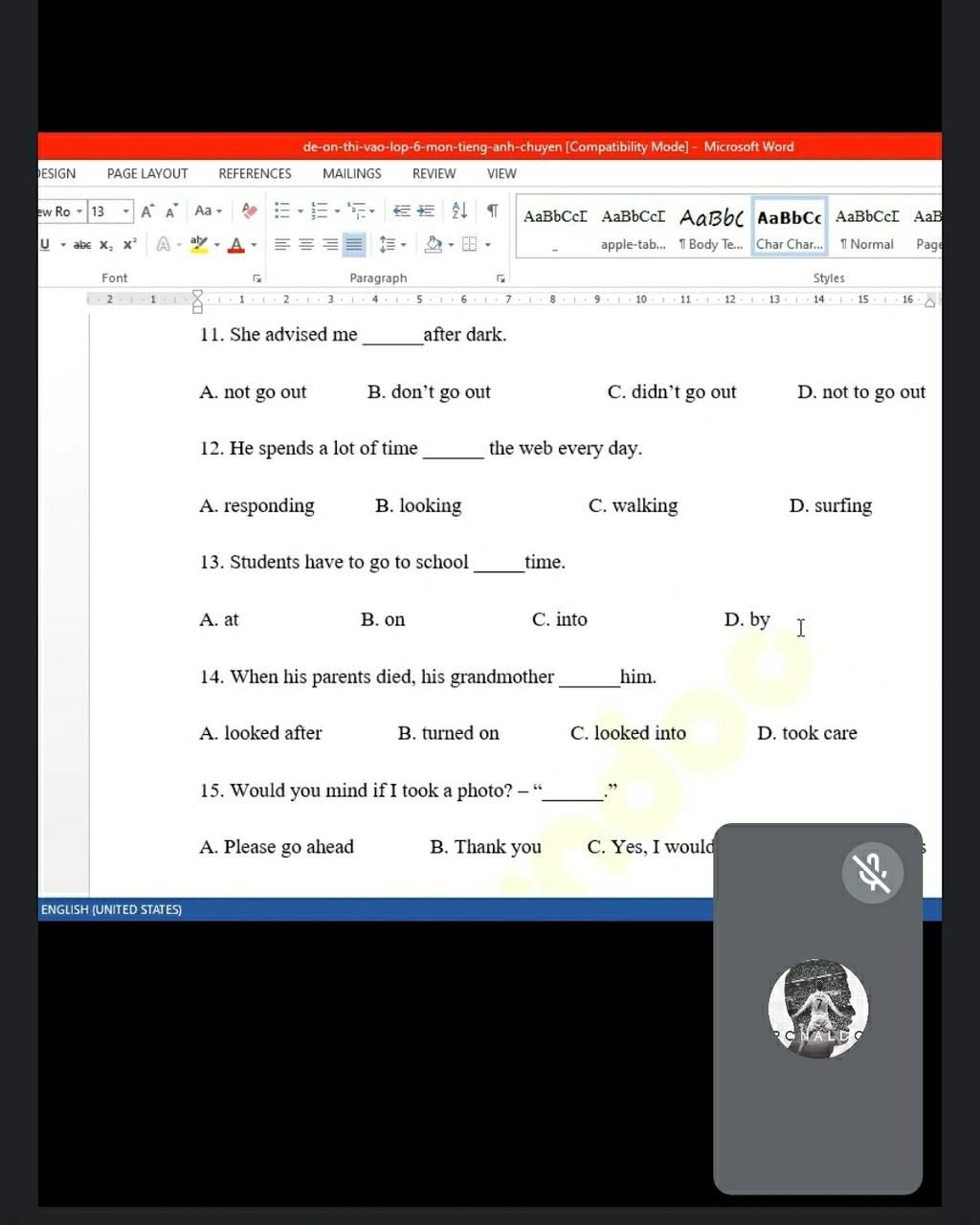Expand the Paragraph dialog launcher

[501, 278]
